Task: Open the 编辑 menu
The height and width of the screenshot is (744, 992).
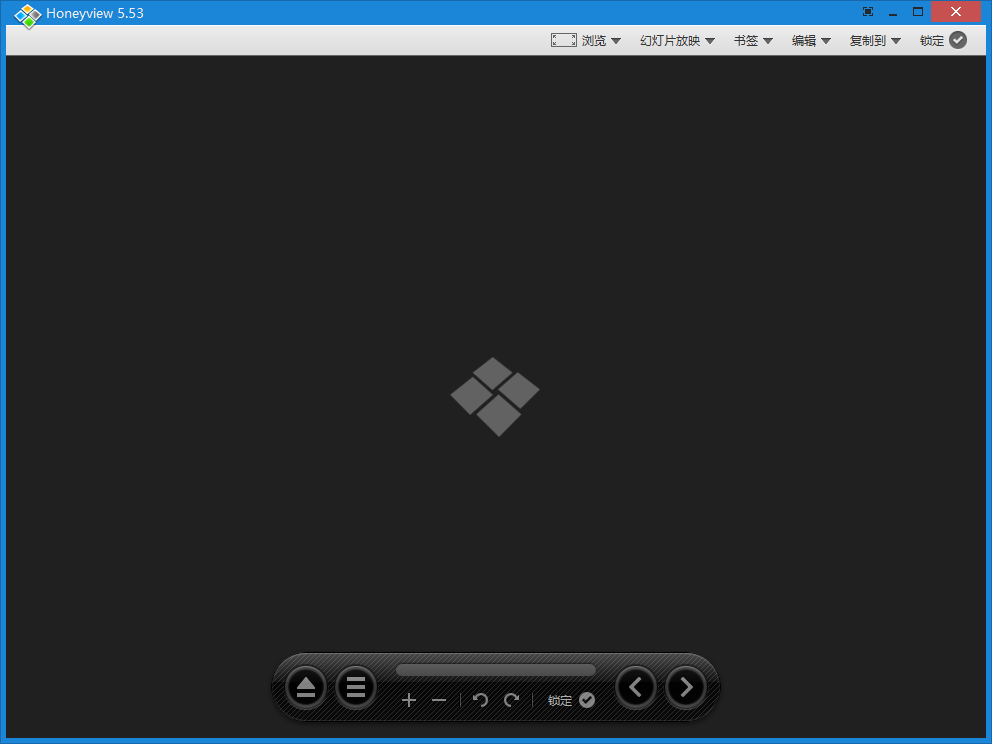Action: 811,40
